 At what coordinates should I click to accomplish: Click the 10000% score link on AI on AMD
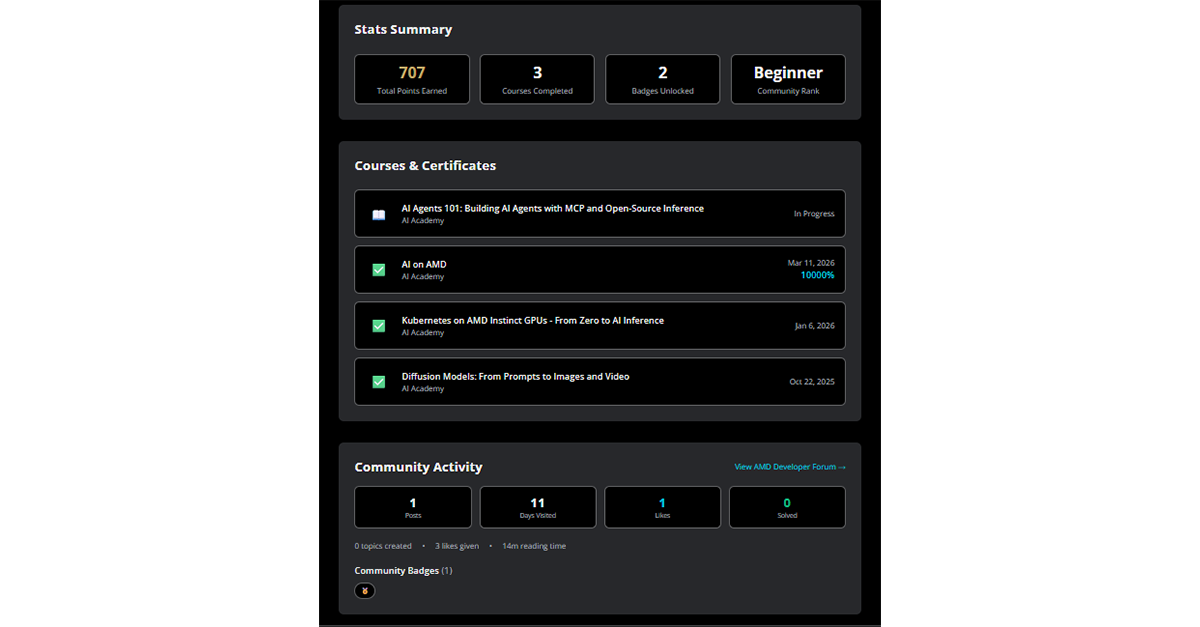(817, 275)
